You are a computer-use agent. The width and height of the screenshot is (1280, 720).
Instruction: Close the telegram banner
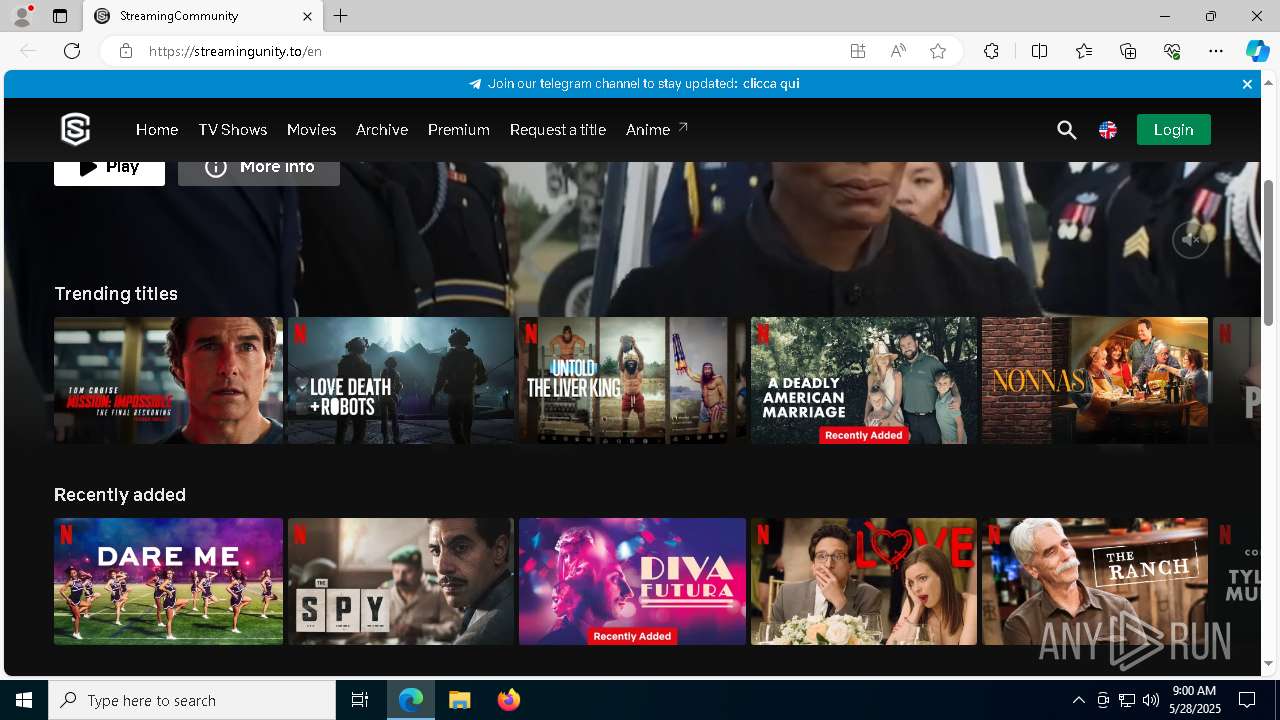(1247, 84)
